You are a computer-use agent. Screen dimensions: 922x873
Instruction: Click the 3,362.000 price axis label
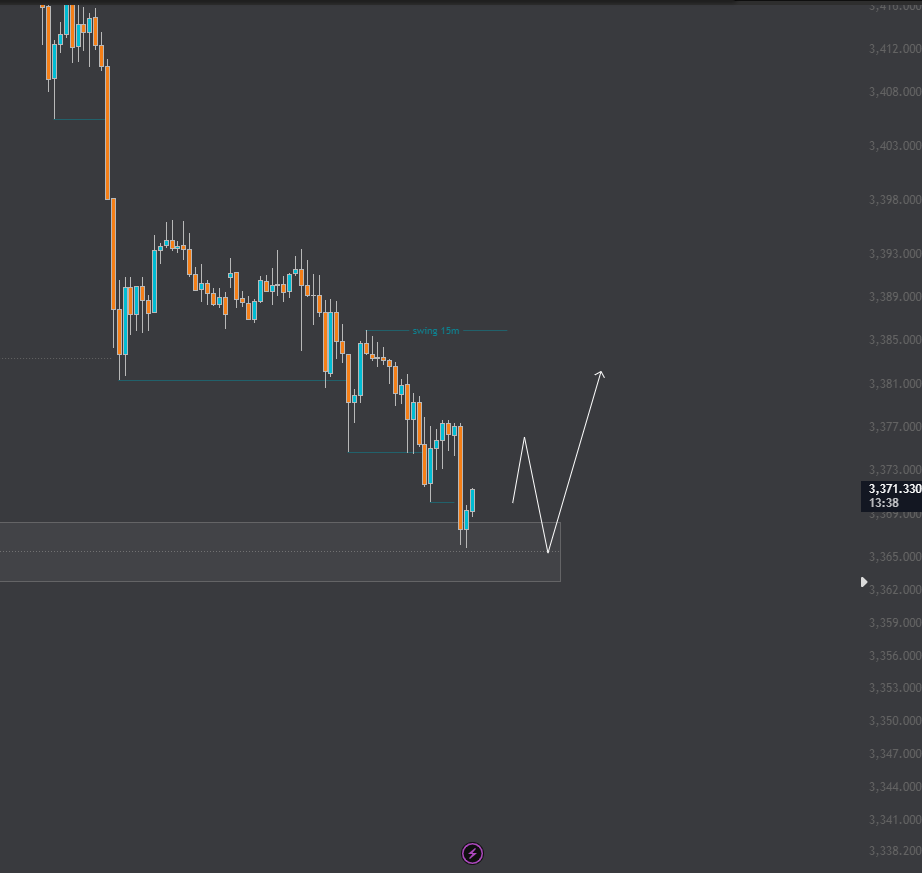[x=894, y=590]
